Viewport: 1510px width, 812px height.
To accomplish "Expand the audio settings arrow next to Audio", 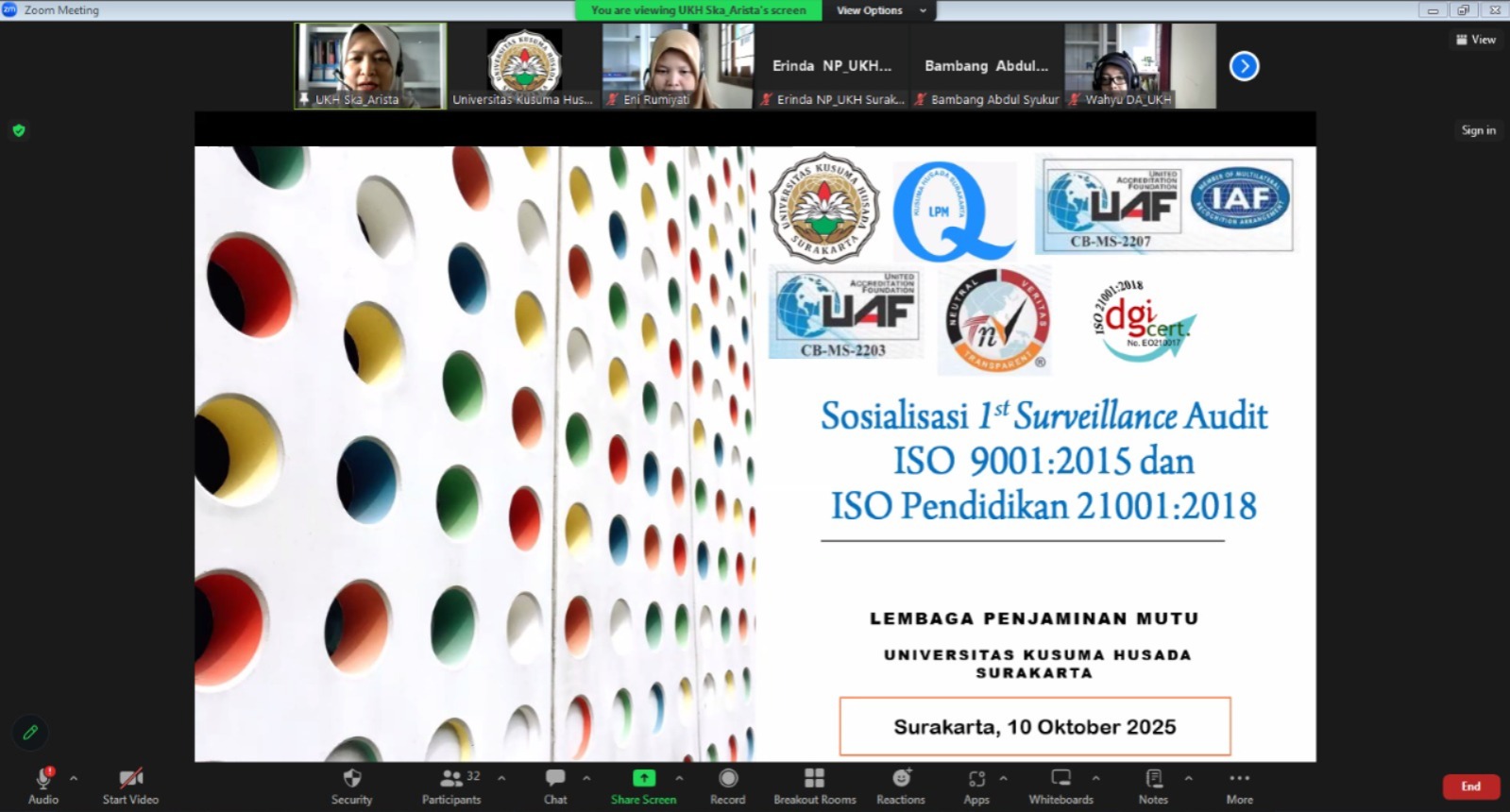I will click(74, 779).
